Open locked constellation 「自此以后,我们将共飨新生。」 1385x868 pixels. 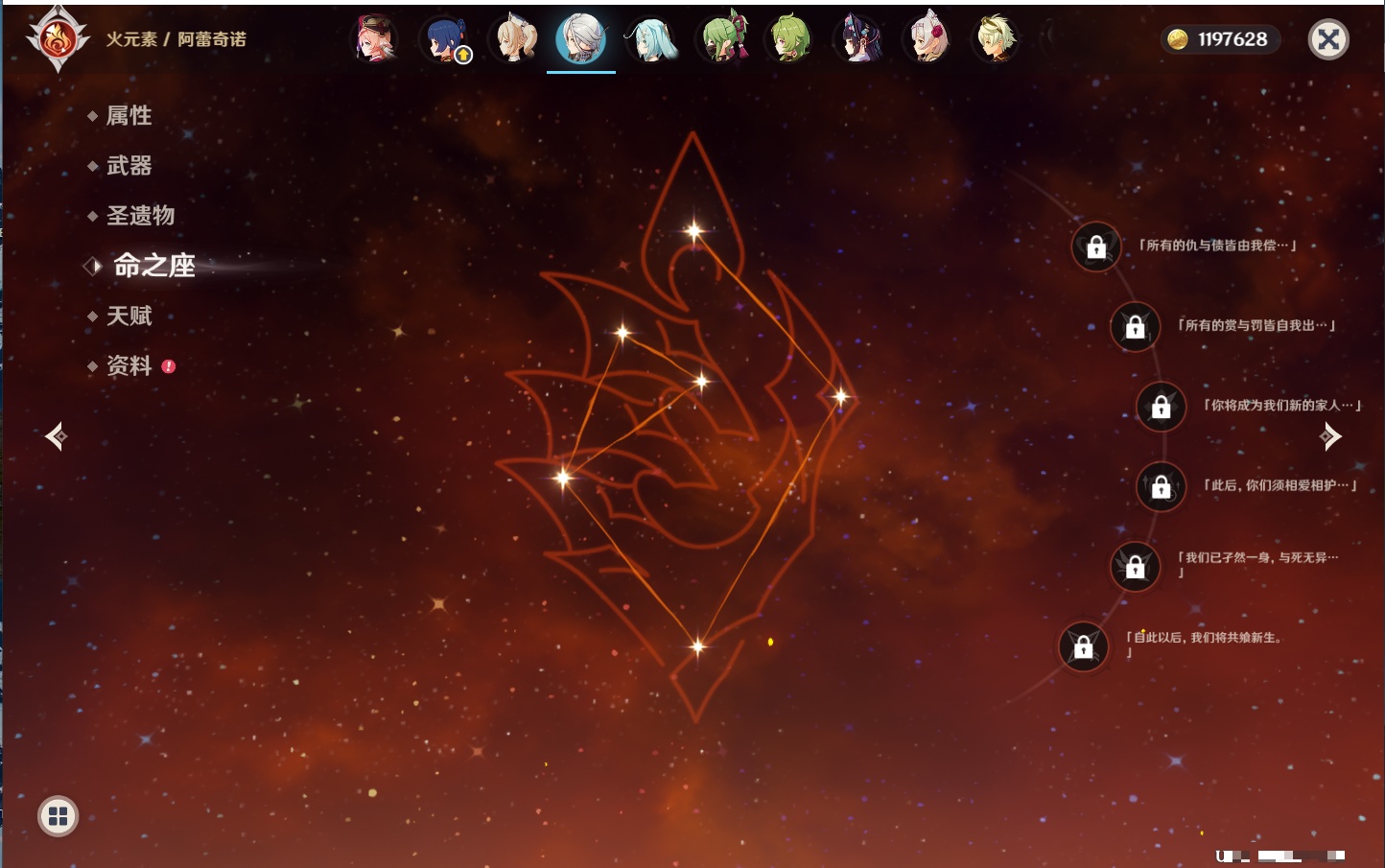1084,646
